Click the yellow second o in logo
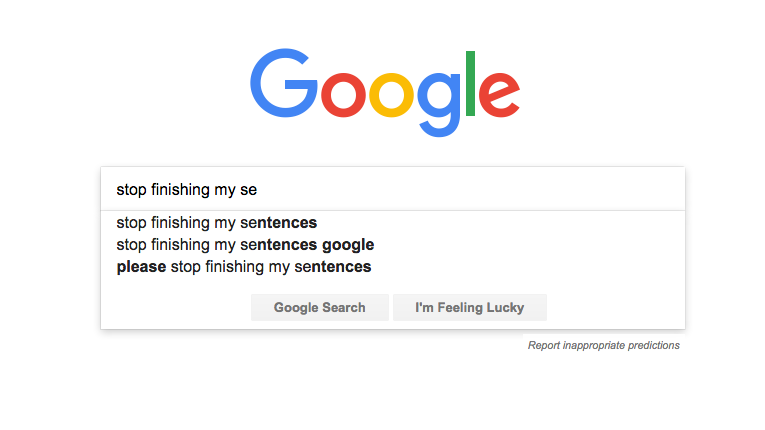This screenshot has width=765, height=430. [392, 95]
